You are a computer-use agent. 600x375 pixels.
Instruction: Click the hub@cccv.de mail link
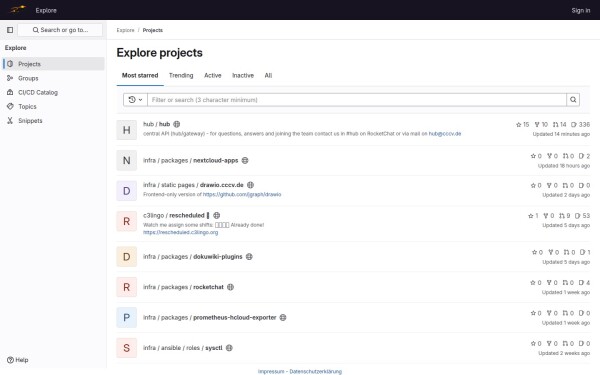pyautogui.click(x=445, y=134)
